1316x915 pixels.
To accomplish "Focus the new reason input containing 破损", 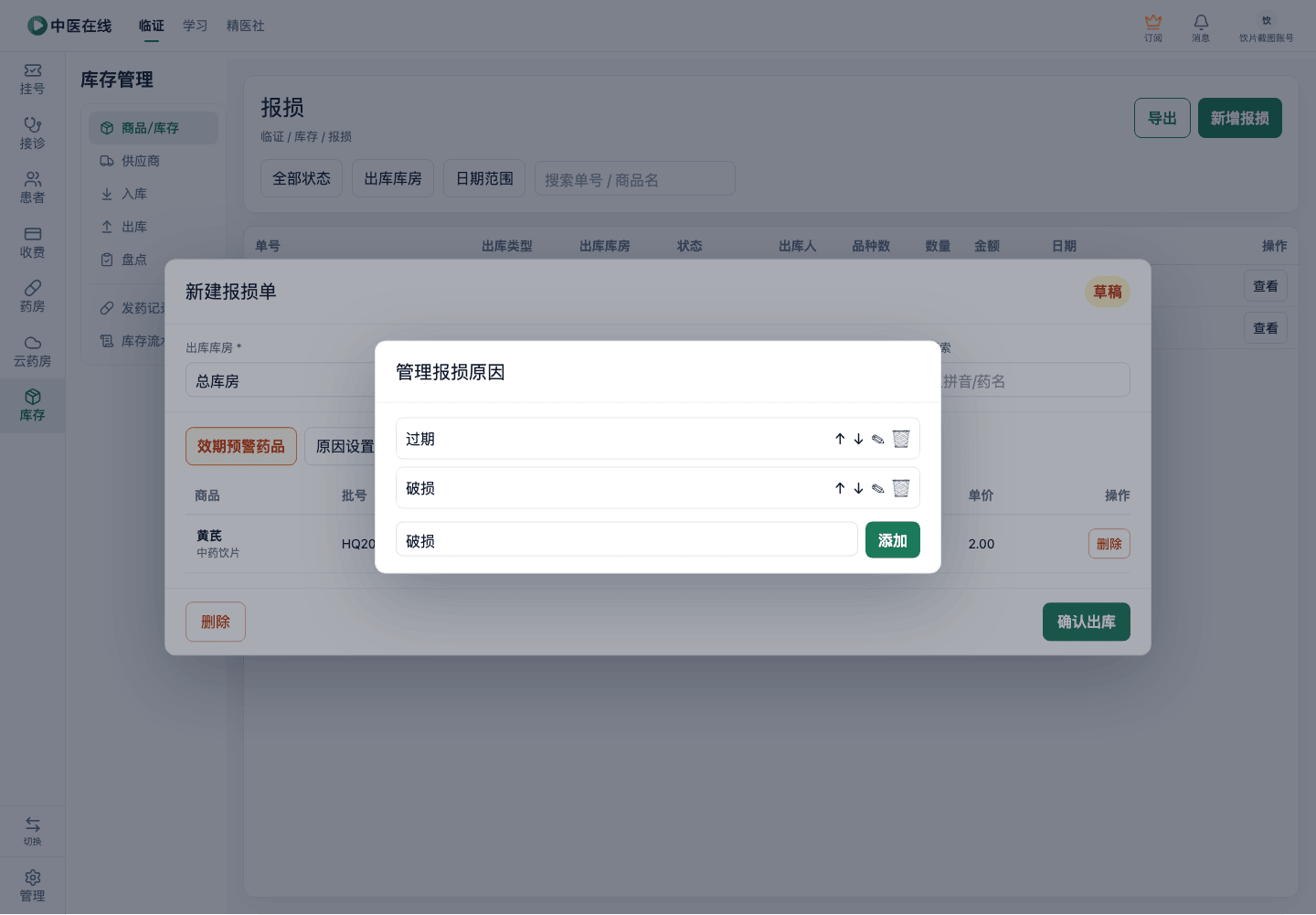I will click(x=627, y=539).
